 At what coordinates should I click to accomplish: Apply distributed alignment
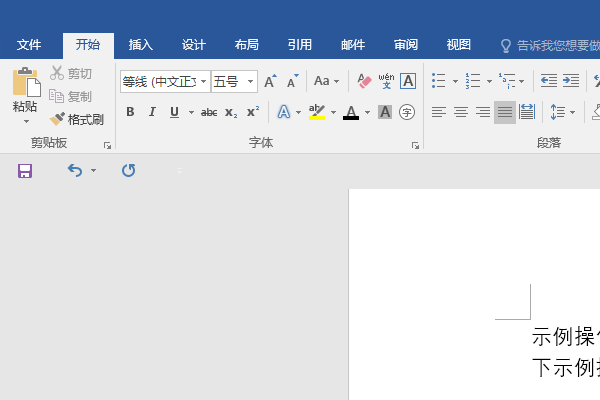(527, 112)
